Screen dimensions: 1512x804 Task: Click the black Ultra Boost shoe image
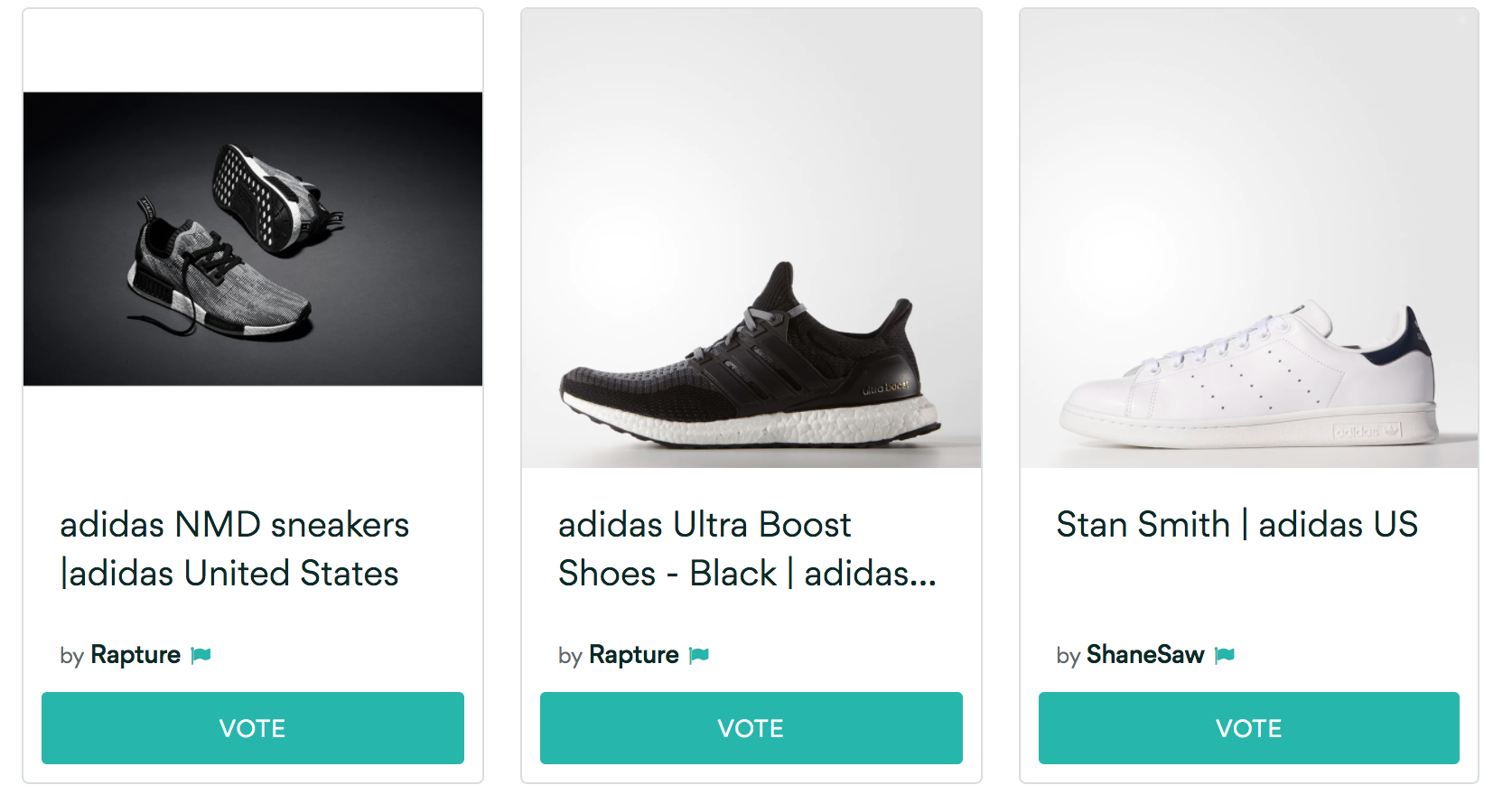751,361
